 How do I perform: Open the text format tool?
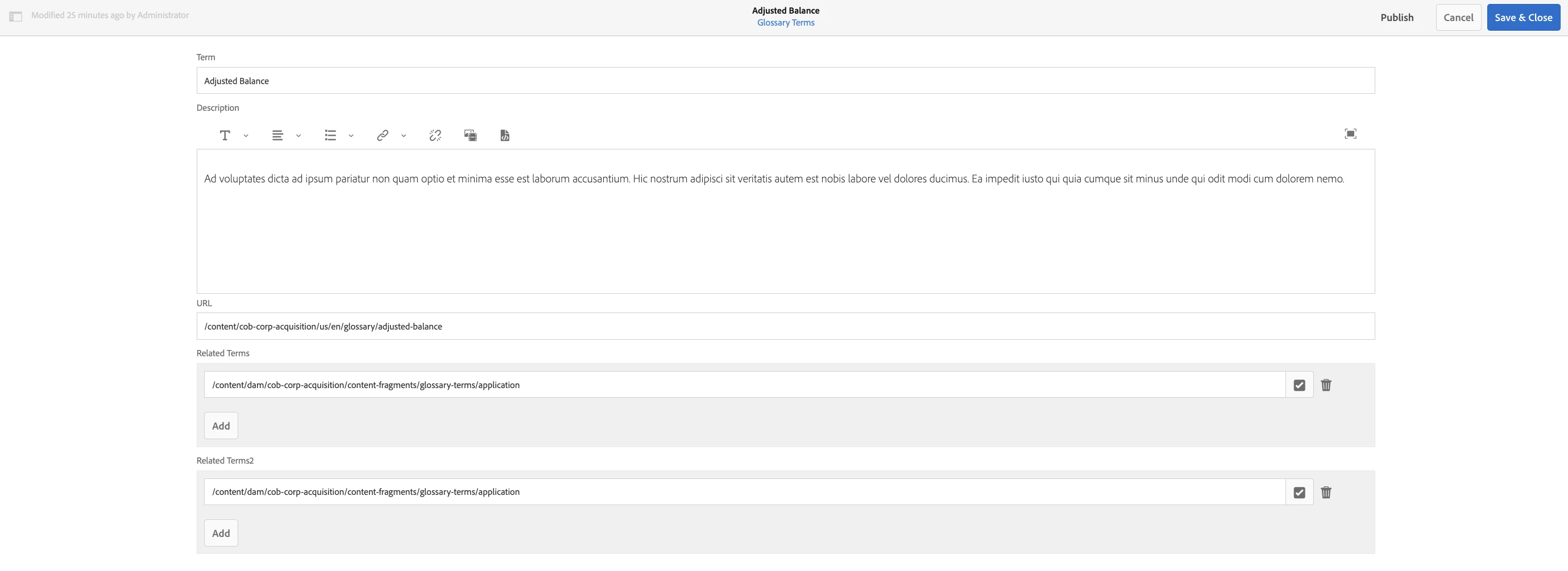click(225, 135)
